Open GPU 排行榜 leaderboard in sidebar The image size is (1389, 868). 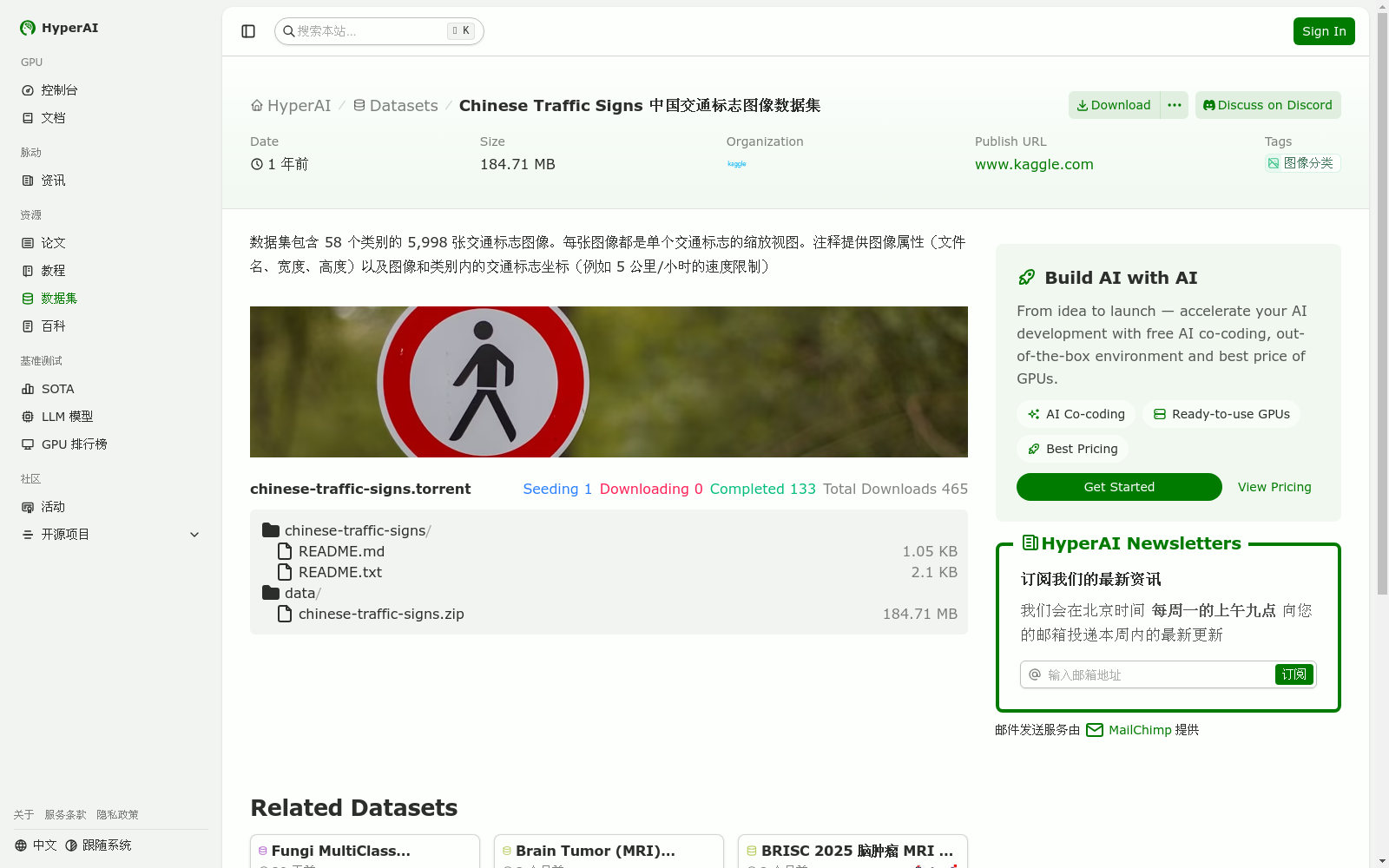click(74, 444)
